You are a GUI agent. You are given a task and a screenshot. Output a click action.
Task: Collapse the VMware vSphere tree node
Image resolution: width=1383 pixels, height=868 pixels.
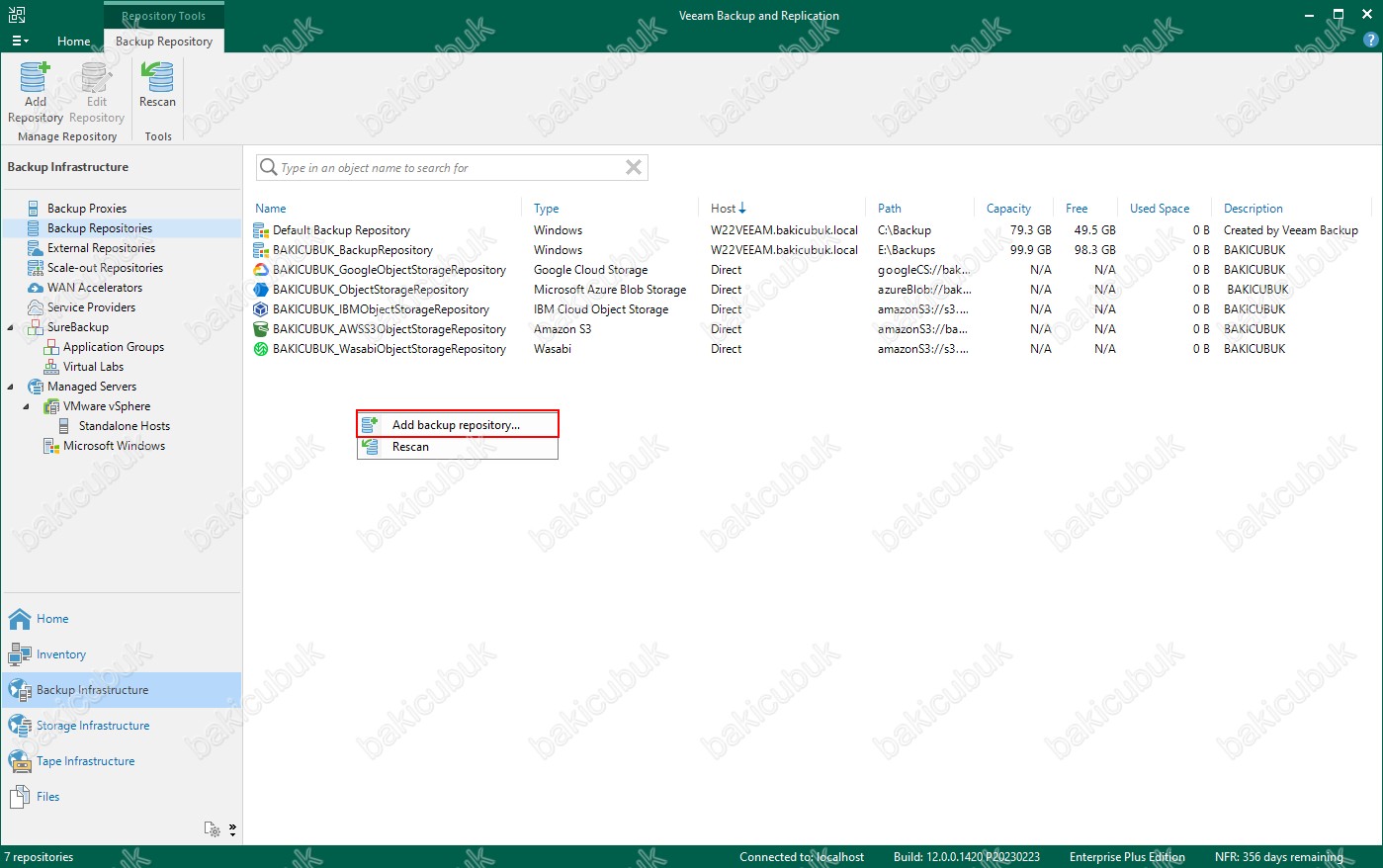(27, 406)
